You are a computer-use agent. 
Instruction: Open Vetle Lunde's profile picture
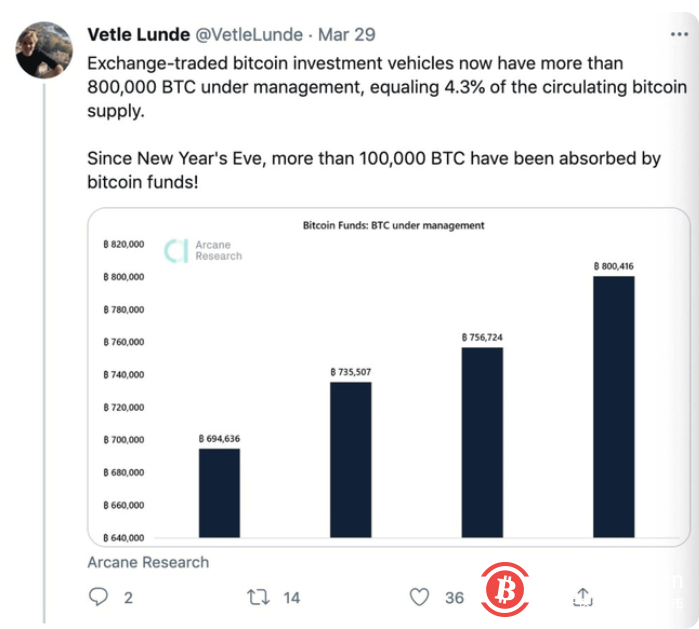[x=44, y=49]
